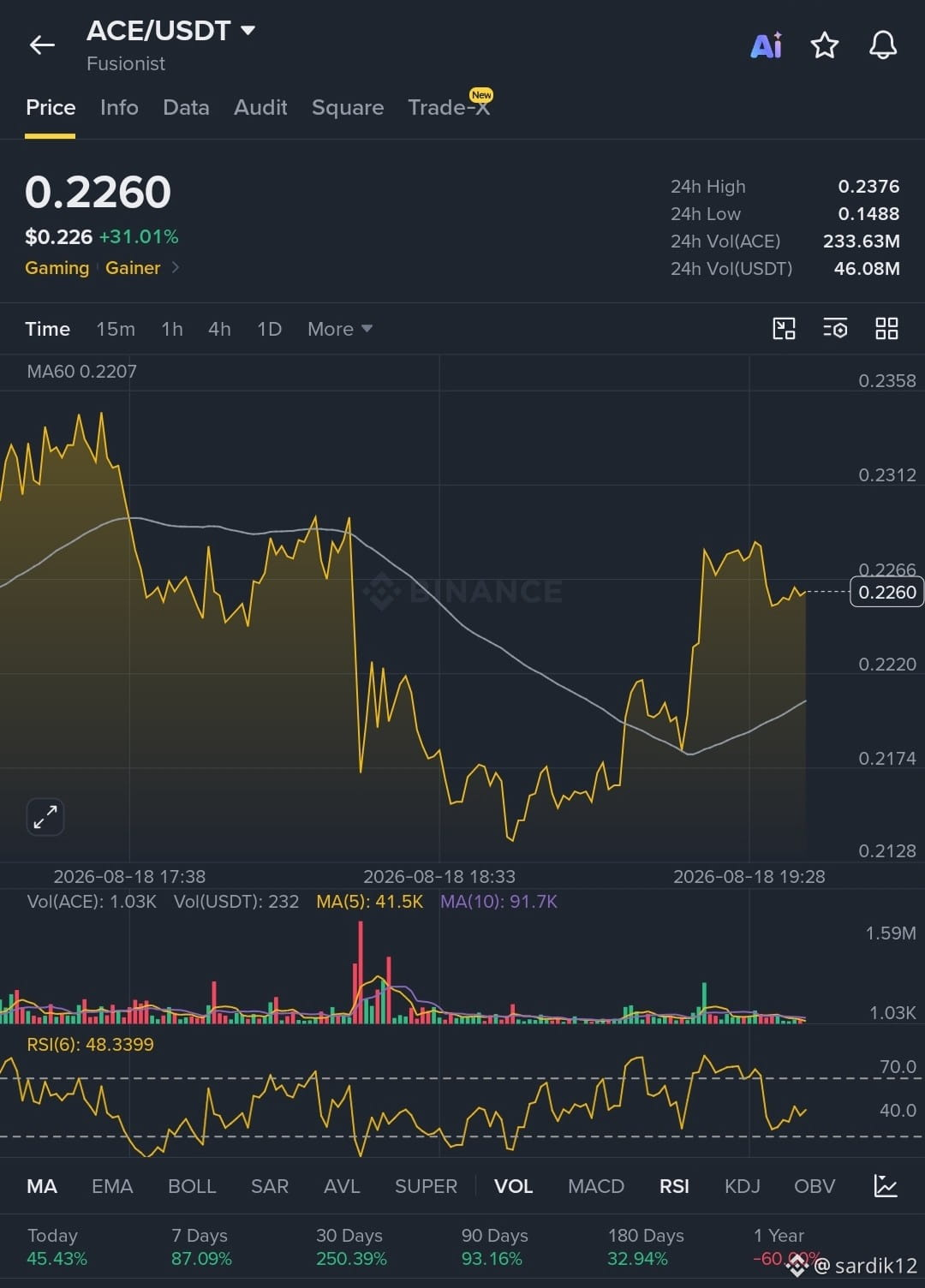
Task: Go back using the left arrow
Action: point(42,45)
